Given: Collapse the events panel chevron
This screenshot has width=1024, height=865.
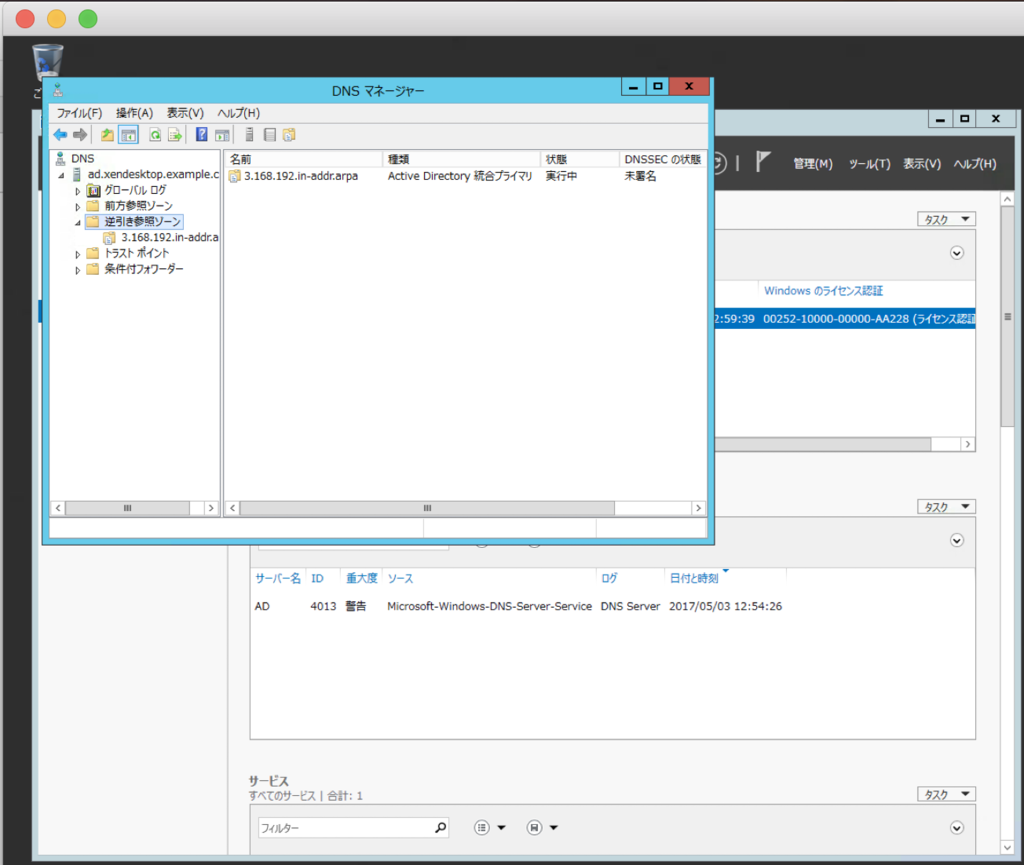Looking at the screenshot, I should point(957,540).
